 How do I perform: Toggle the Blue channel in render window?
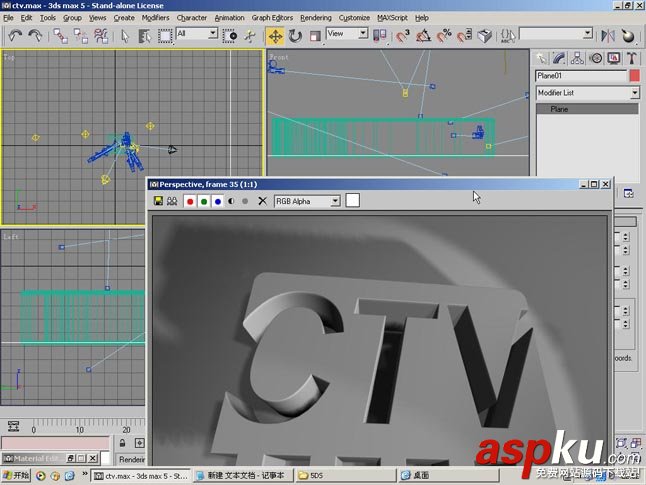click(x=218, y=201)
